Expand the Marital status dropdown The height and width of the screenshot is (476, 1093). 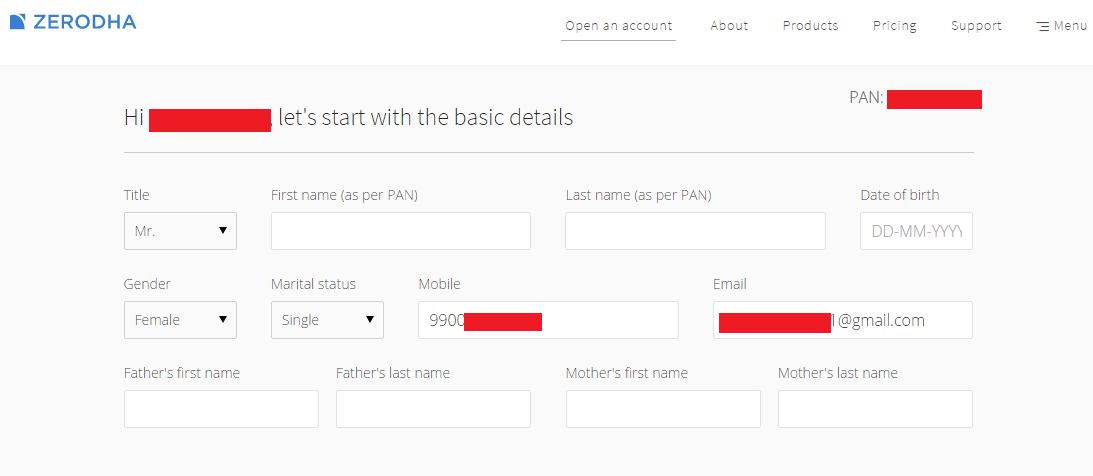tap(328, 320)
